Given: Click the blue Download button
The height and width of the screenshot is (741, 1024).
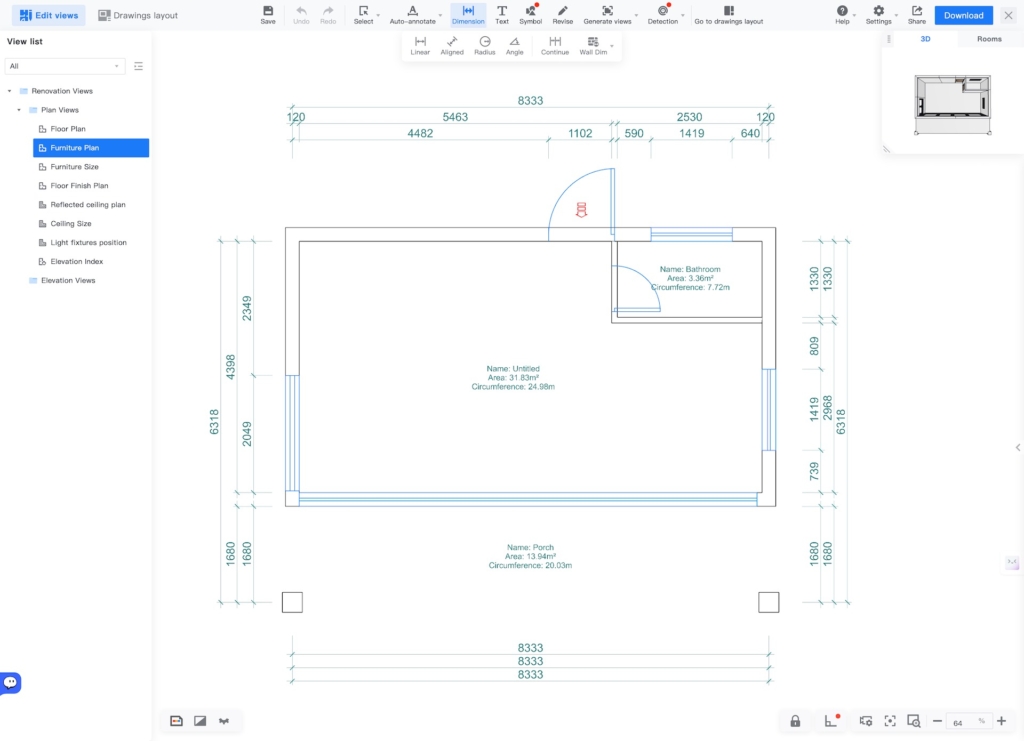Looking at the screenshot, I should click(963, 15).
